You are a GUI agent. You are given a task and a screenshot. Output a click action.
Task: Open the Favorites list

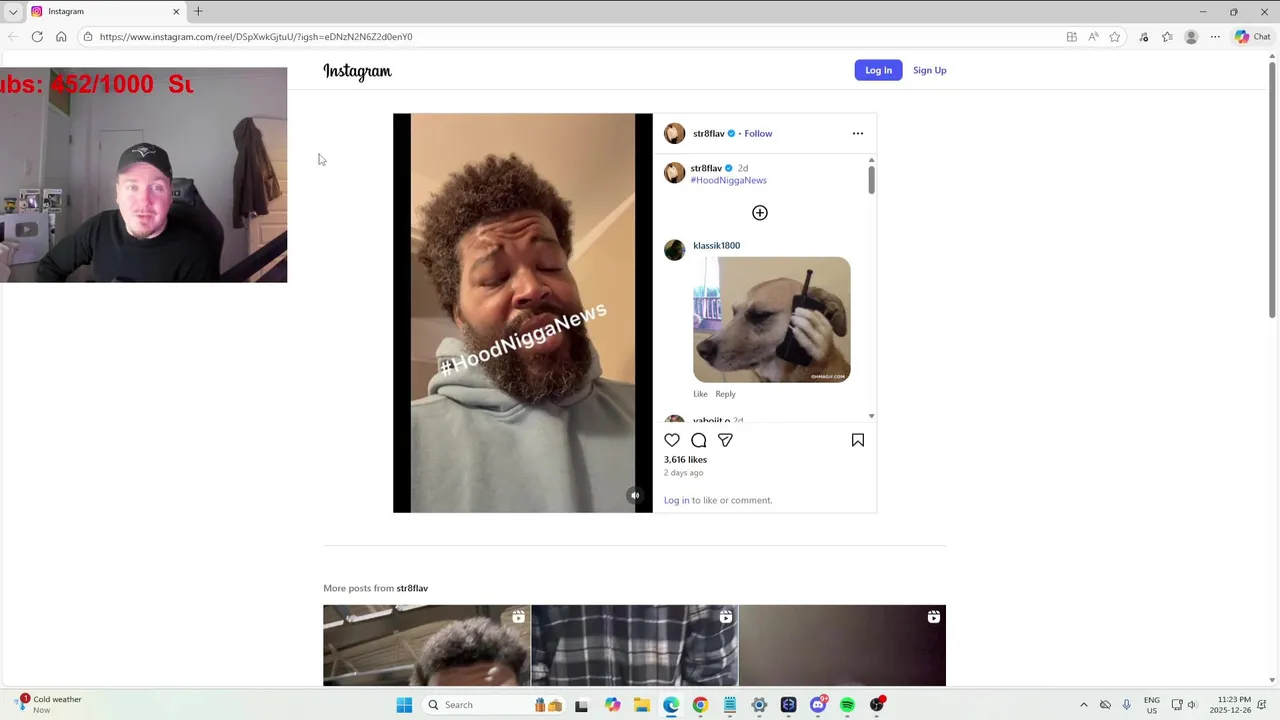click(1167, 37)
